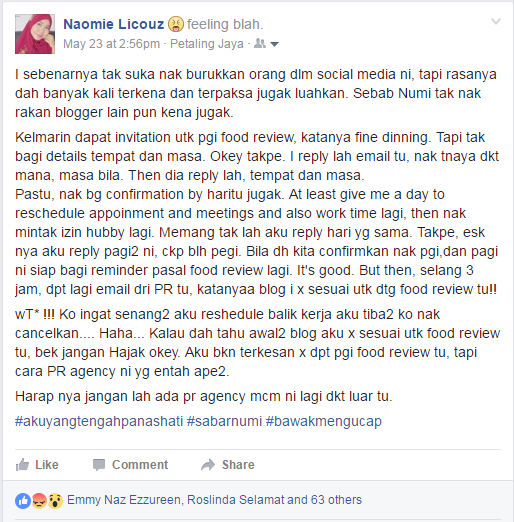Viewport: 514px width, 522px height.
Task: Expand audience selector dropdown arrow
Action: [274, 44]
